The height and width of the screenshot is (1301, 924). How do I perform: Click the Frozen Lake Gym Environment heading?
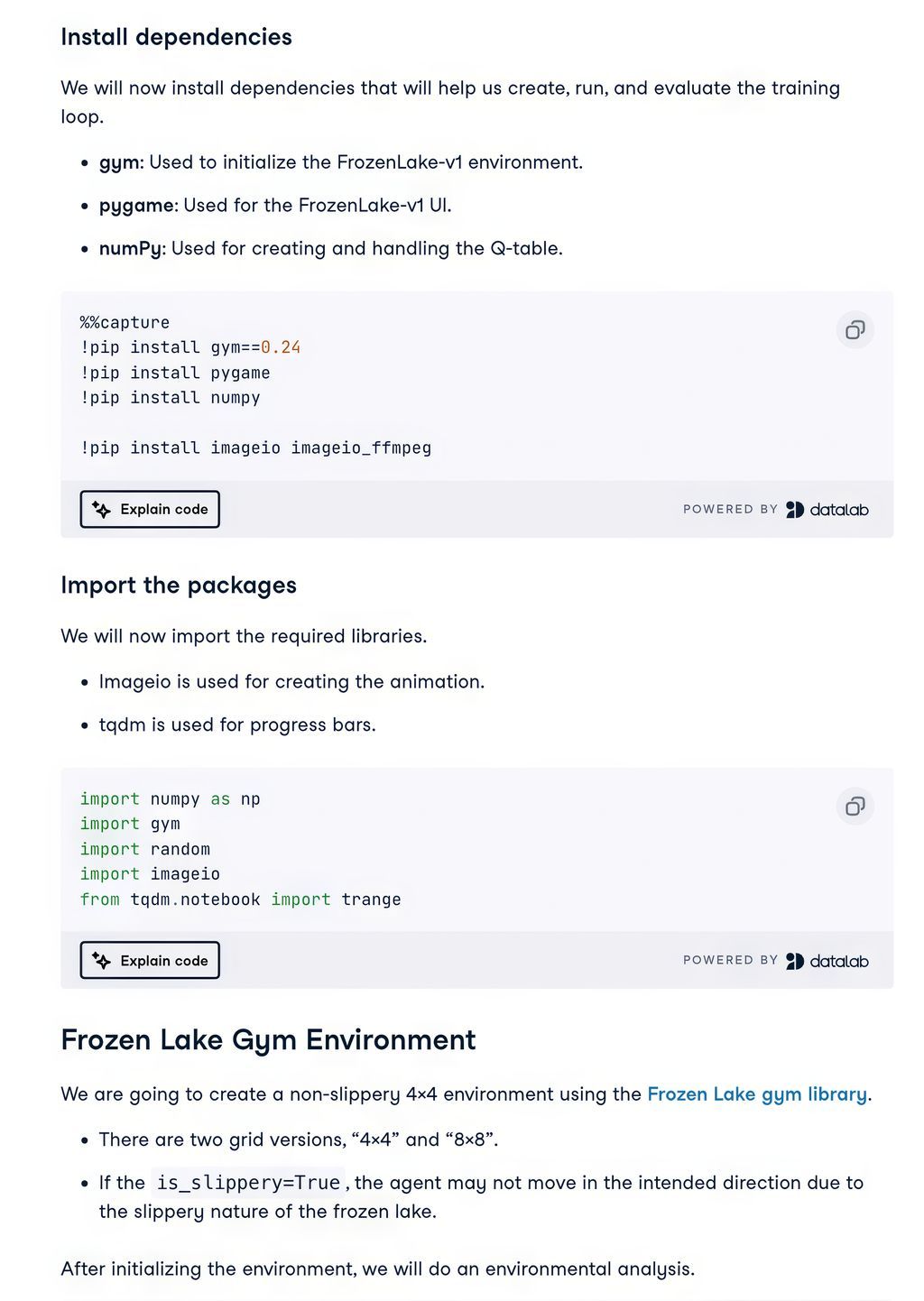coord(268,1040)
